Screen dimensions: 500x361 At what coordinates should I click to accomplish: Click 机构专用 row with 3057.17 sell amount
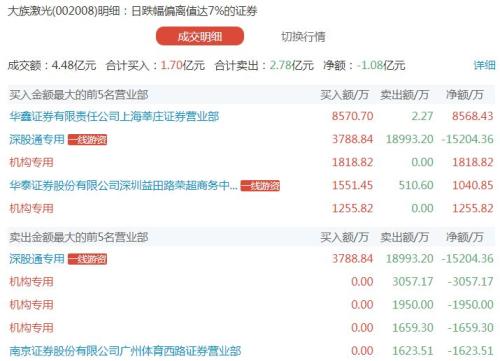click(251, 282)
